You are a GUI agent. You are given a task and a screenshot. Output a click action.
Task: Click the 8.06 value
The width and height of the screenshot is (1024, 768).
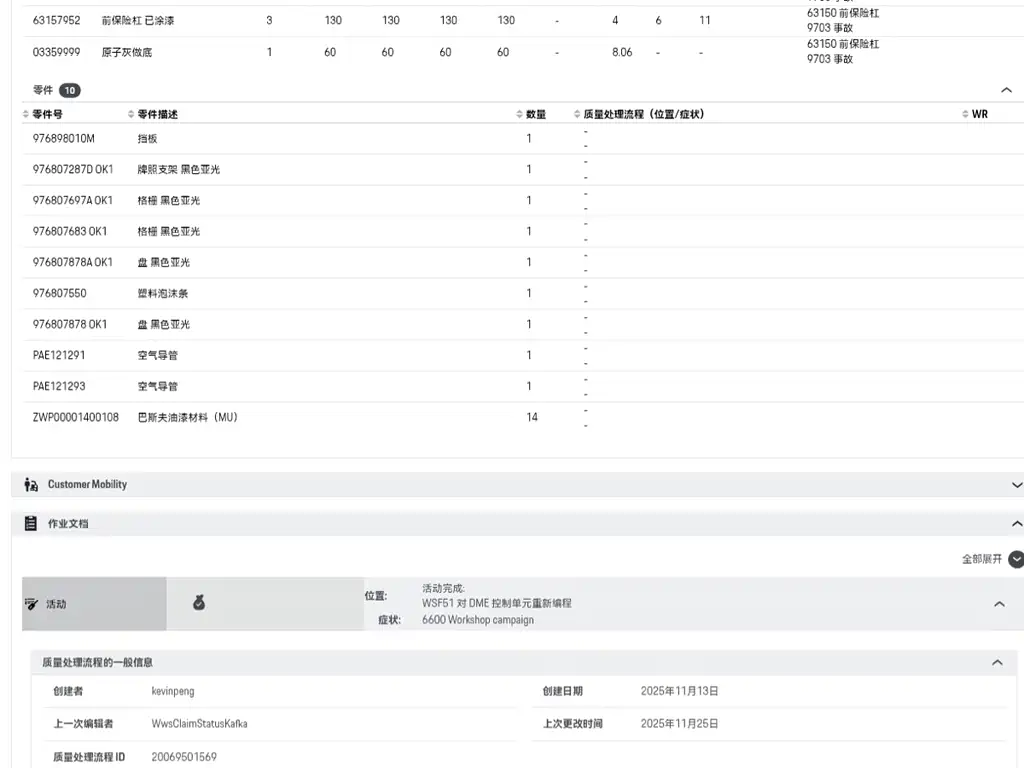click(622, 52)
